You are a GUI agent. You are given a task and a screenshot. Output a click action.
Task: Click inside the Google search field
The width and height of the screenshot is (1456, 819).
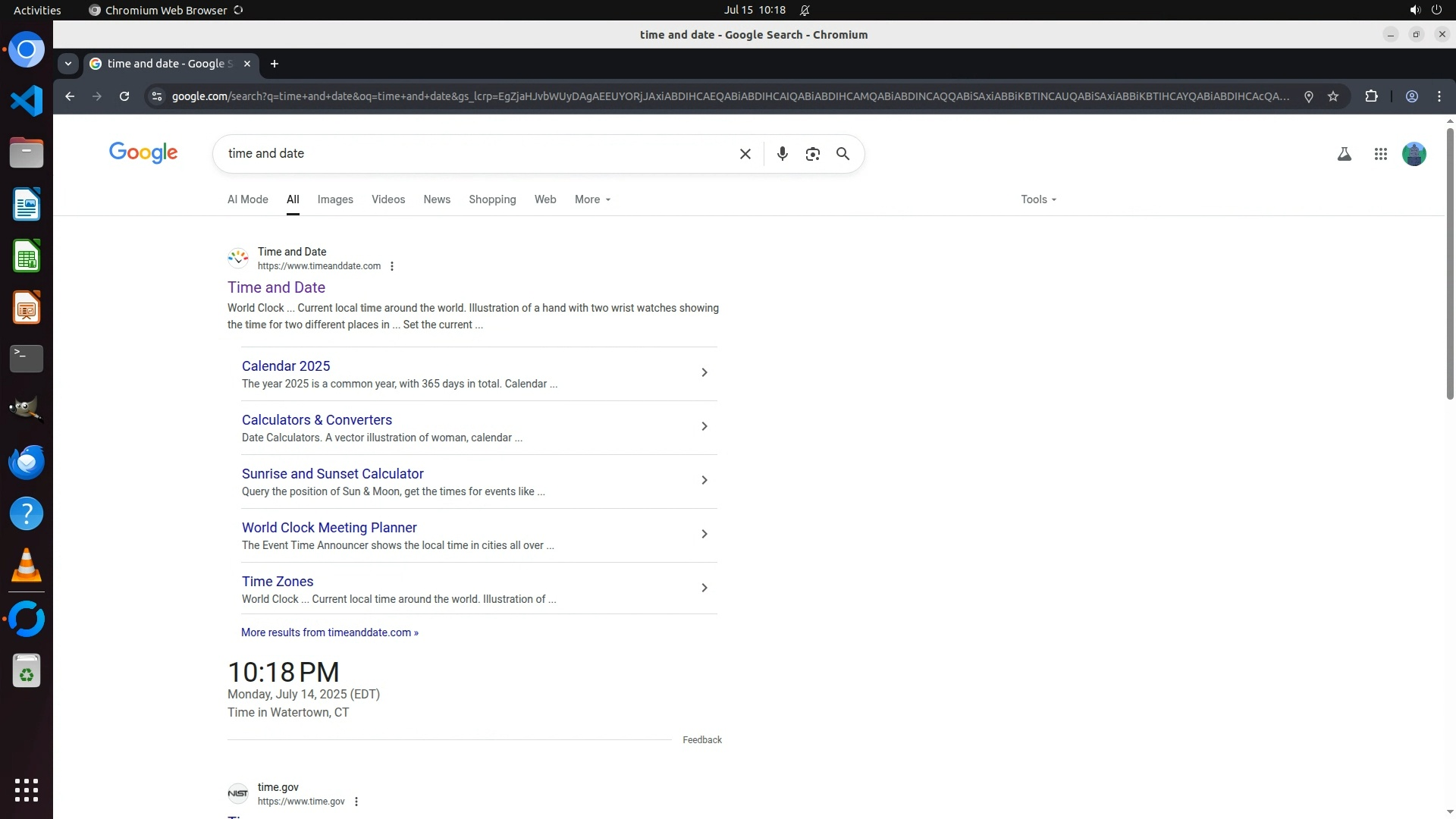tap(478, 154)
